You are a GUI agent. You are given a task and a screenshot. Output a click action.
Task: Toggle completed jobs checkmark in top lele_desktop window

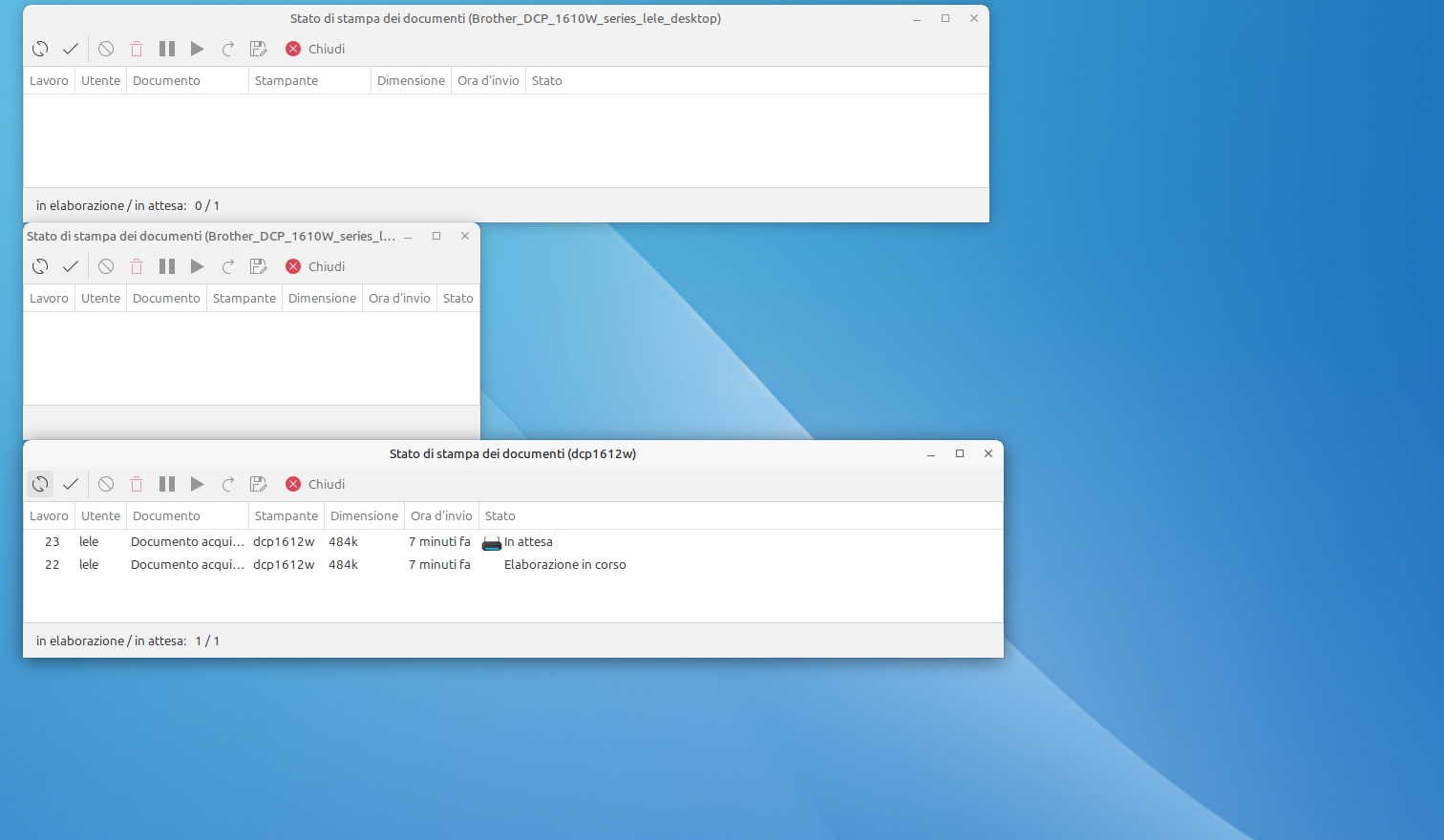pos(71,49)
